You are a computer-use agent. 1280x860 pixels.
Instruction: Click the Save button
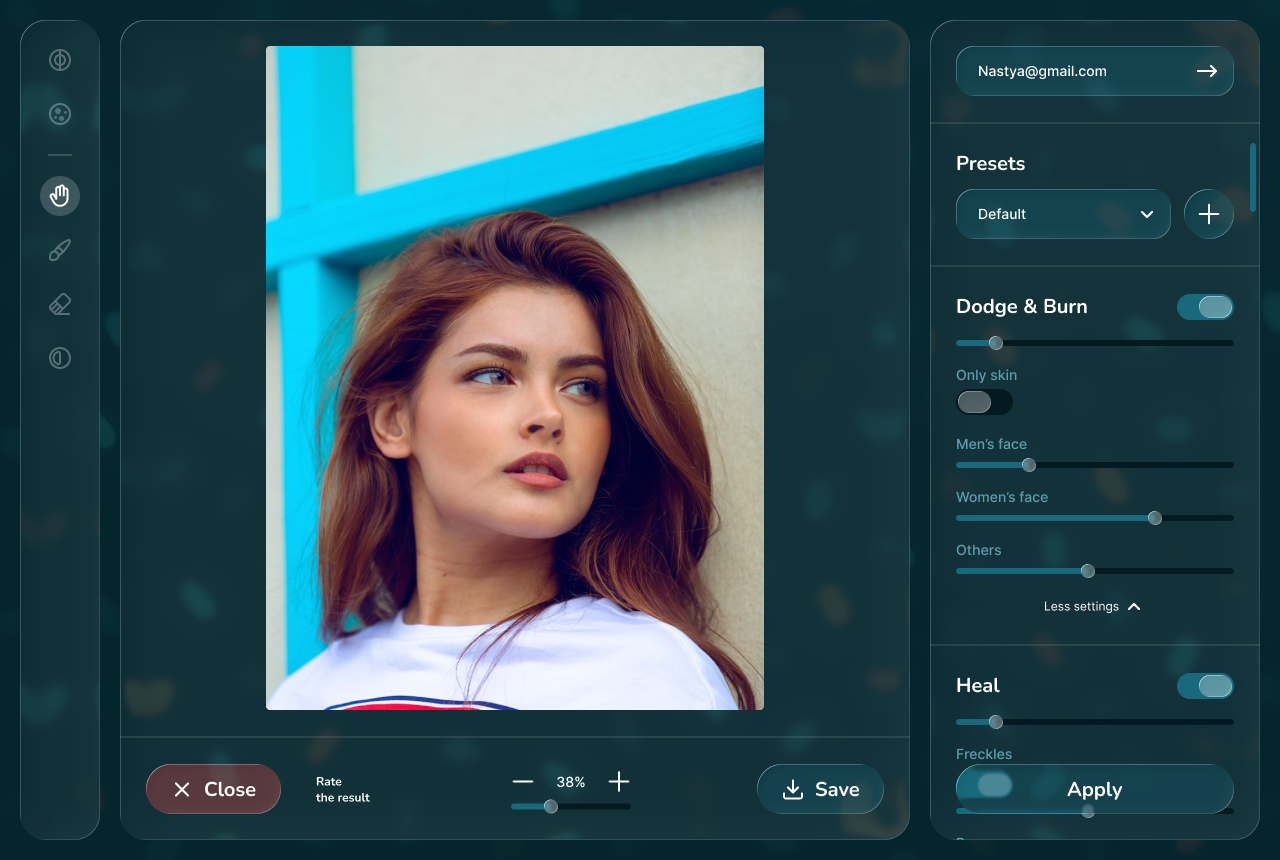point(820,789)
